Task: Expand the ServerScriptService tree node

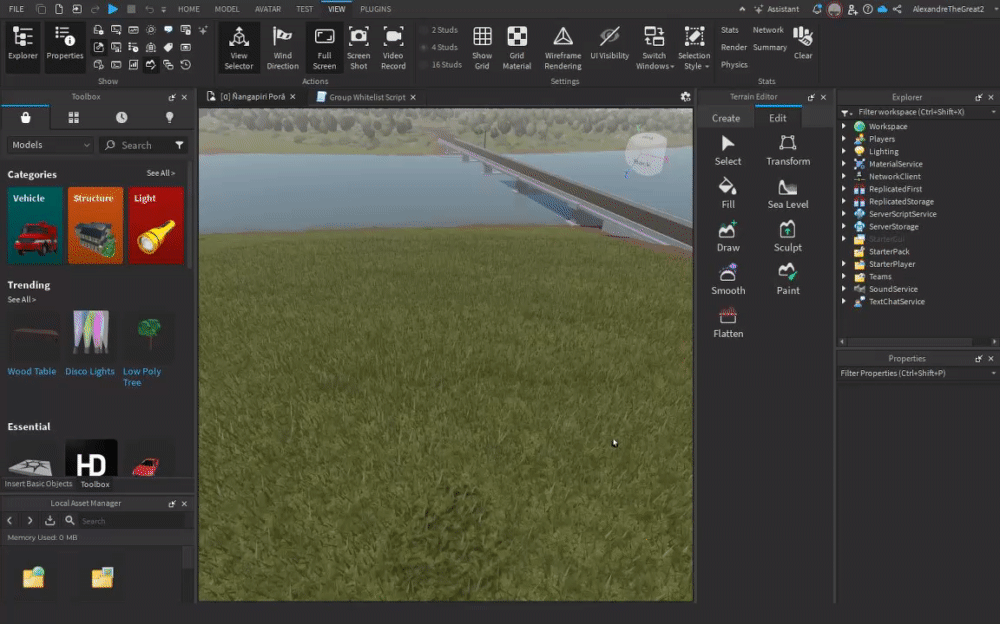Action: (x=844, y=214)
